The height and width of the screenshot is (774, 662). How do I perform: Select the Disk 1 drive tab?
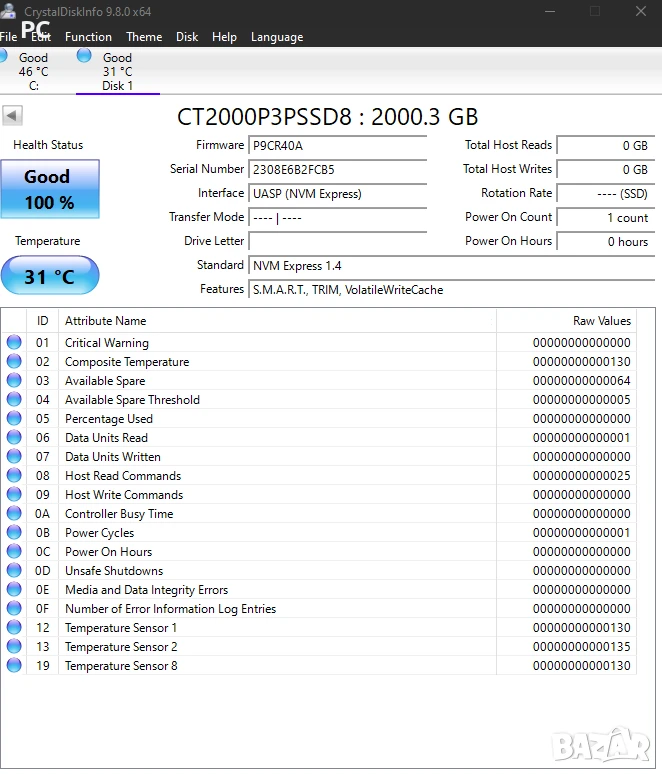(x=117, y=72)
